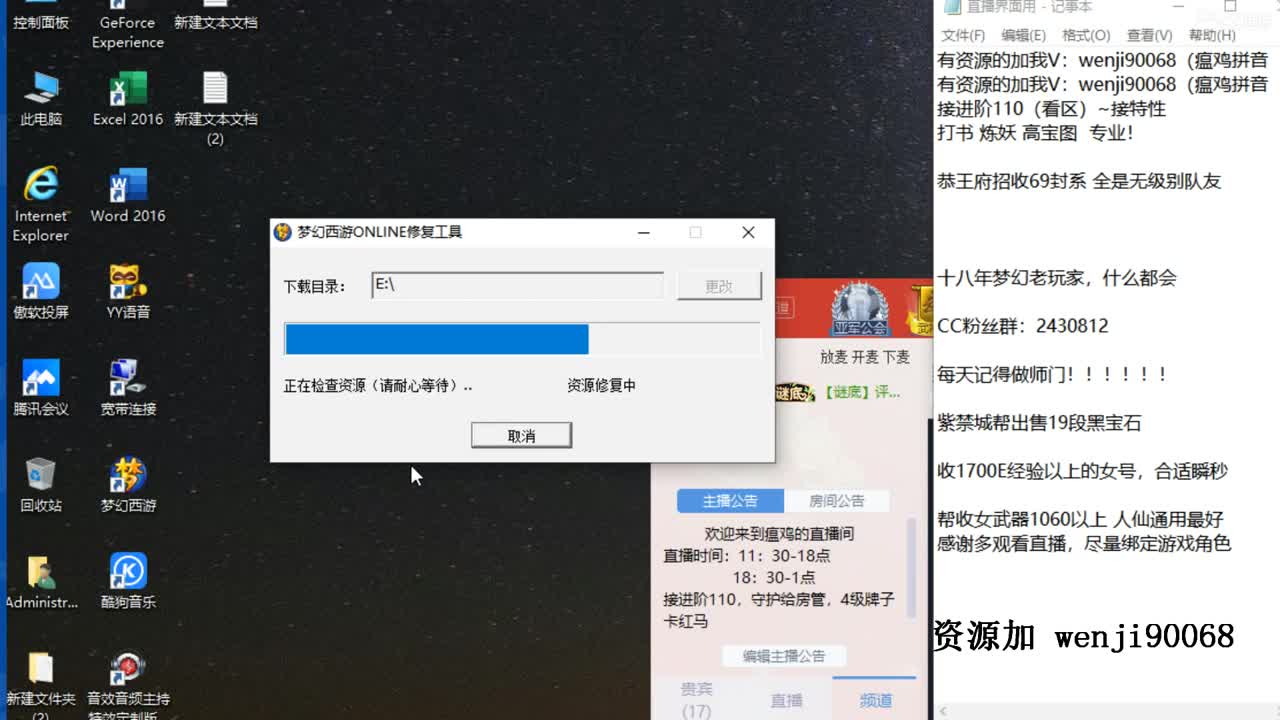The image size is (1280, 720).
Task: Launch 酷狗音乐 from the desktop
Action: pos(128,582)
